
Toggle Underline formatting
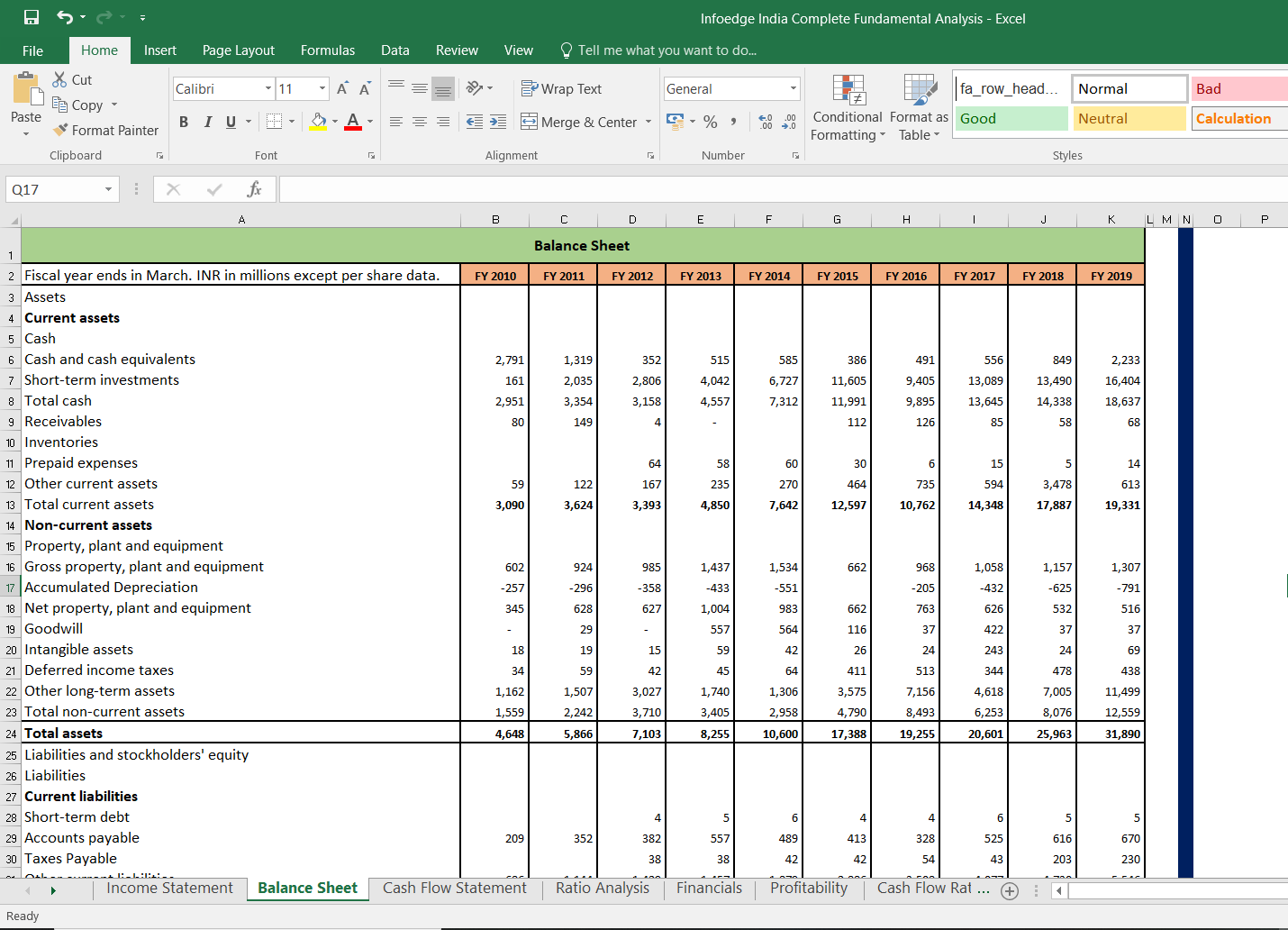coord(231,122)
